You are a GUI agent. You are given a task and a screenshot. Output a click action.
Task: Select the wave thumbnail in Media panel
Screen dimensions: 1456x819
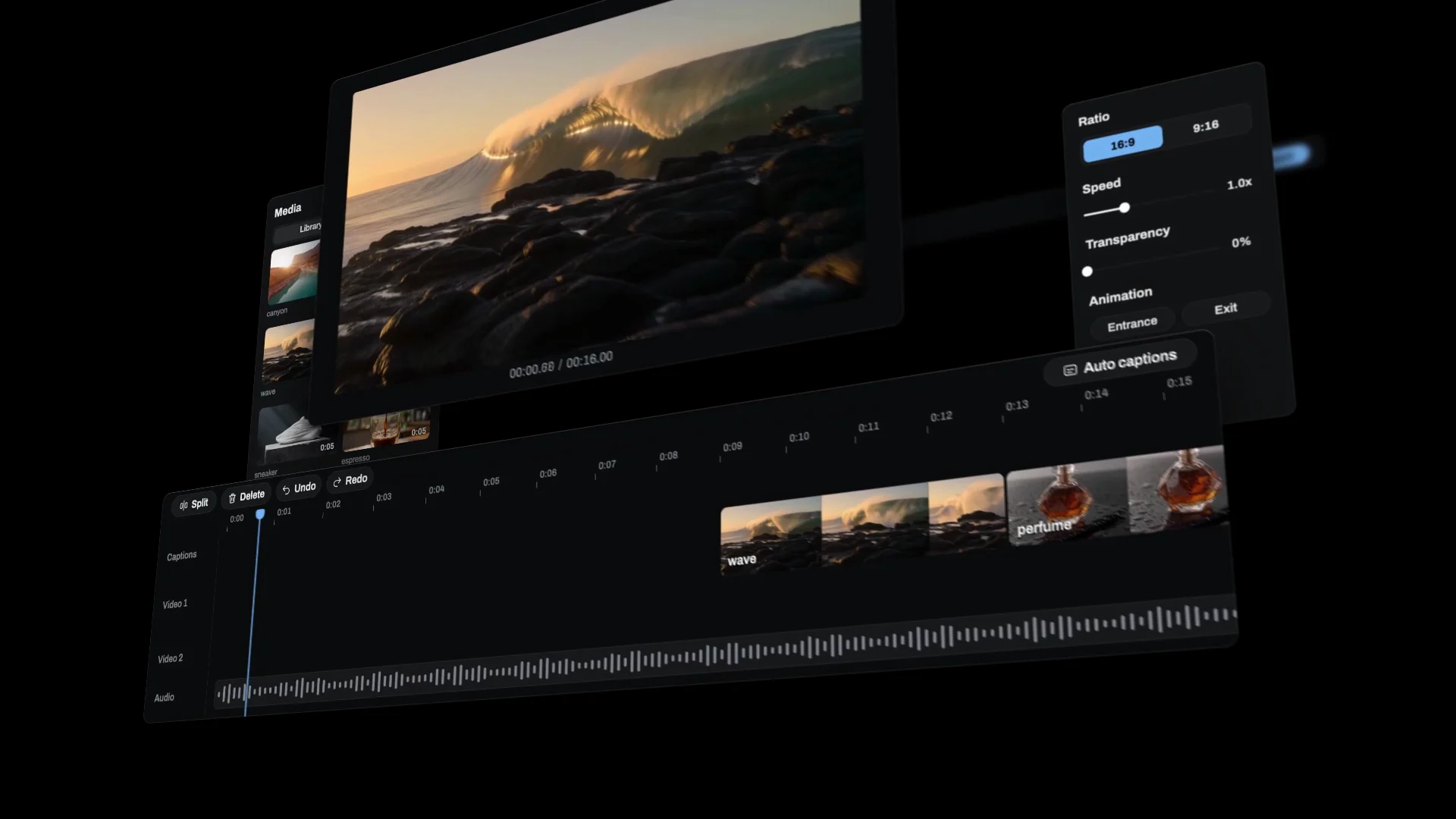point(288,353)
